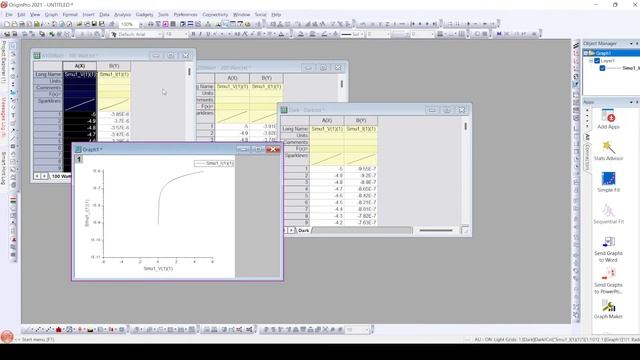This screenshot has width=640, height=360.
Task: Switch to the All tab in Apps panel
Action: tap(588, 137)
